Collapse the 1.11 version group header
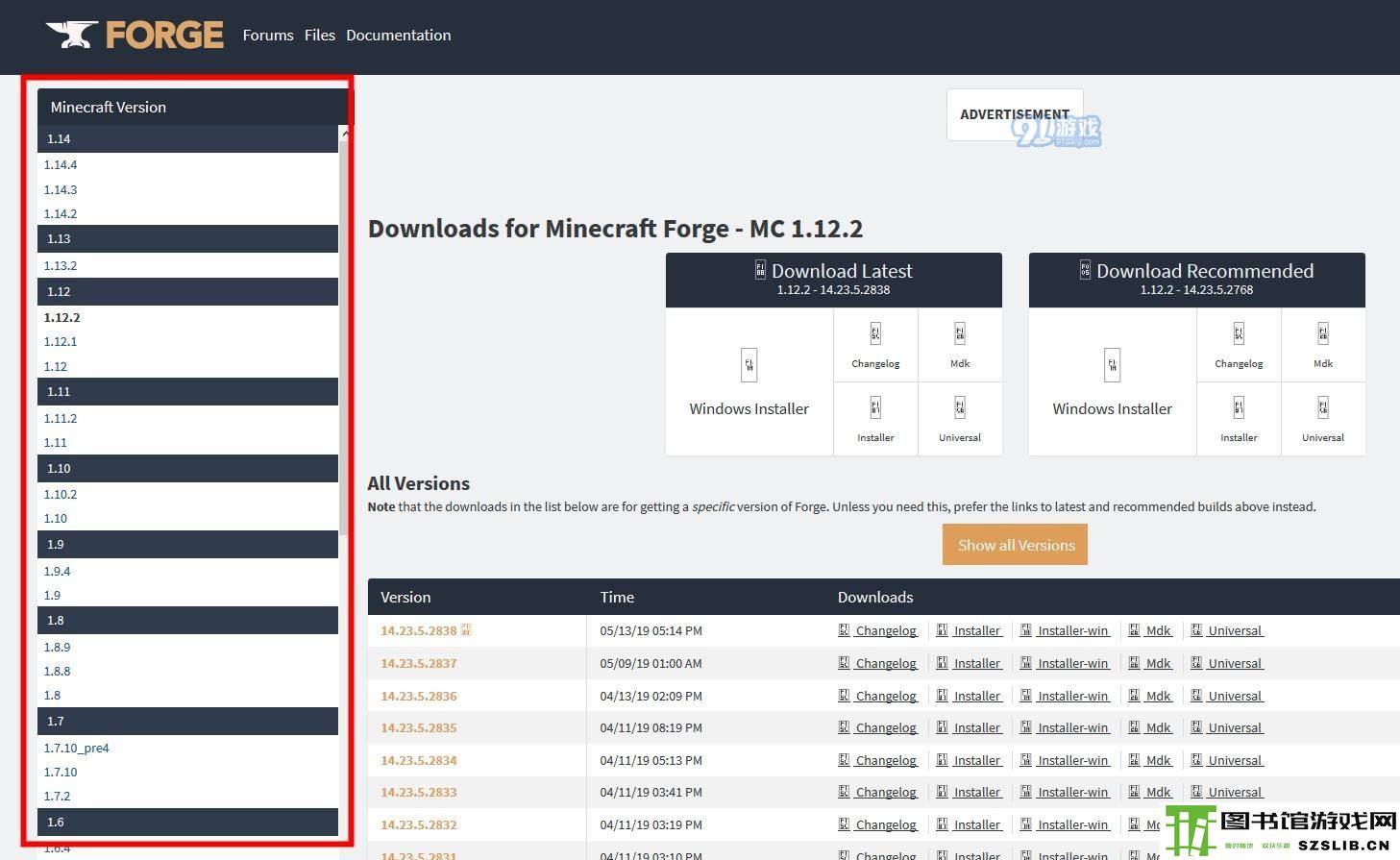 187,391
